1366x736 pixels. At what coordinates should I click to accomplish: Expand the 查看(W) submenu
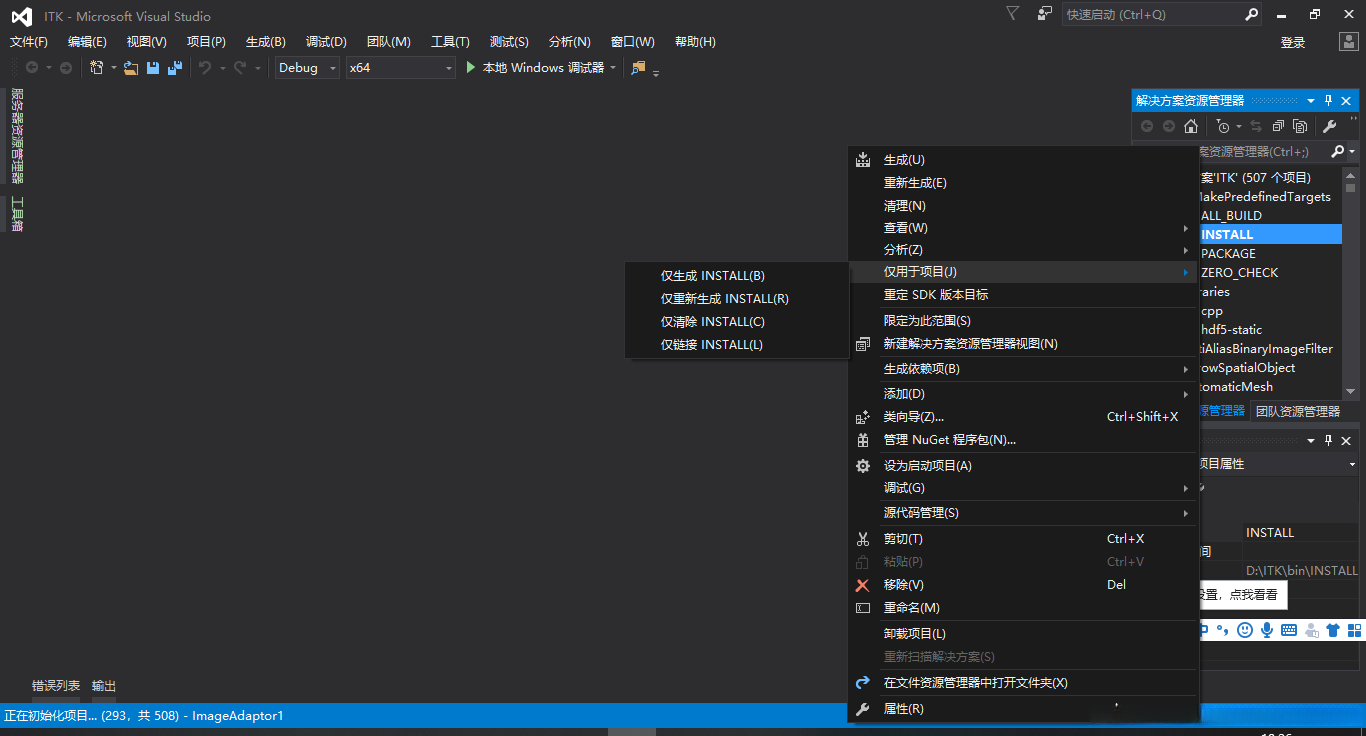coord(1023,228)
